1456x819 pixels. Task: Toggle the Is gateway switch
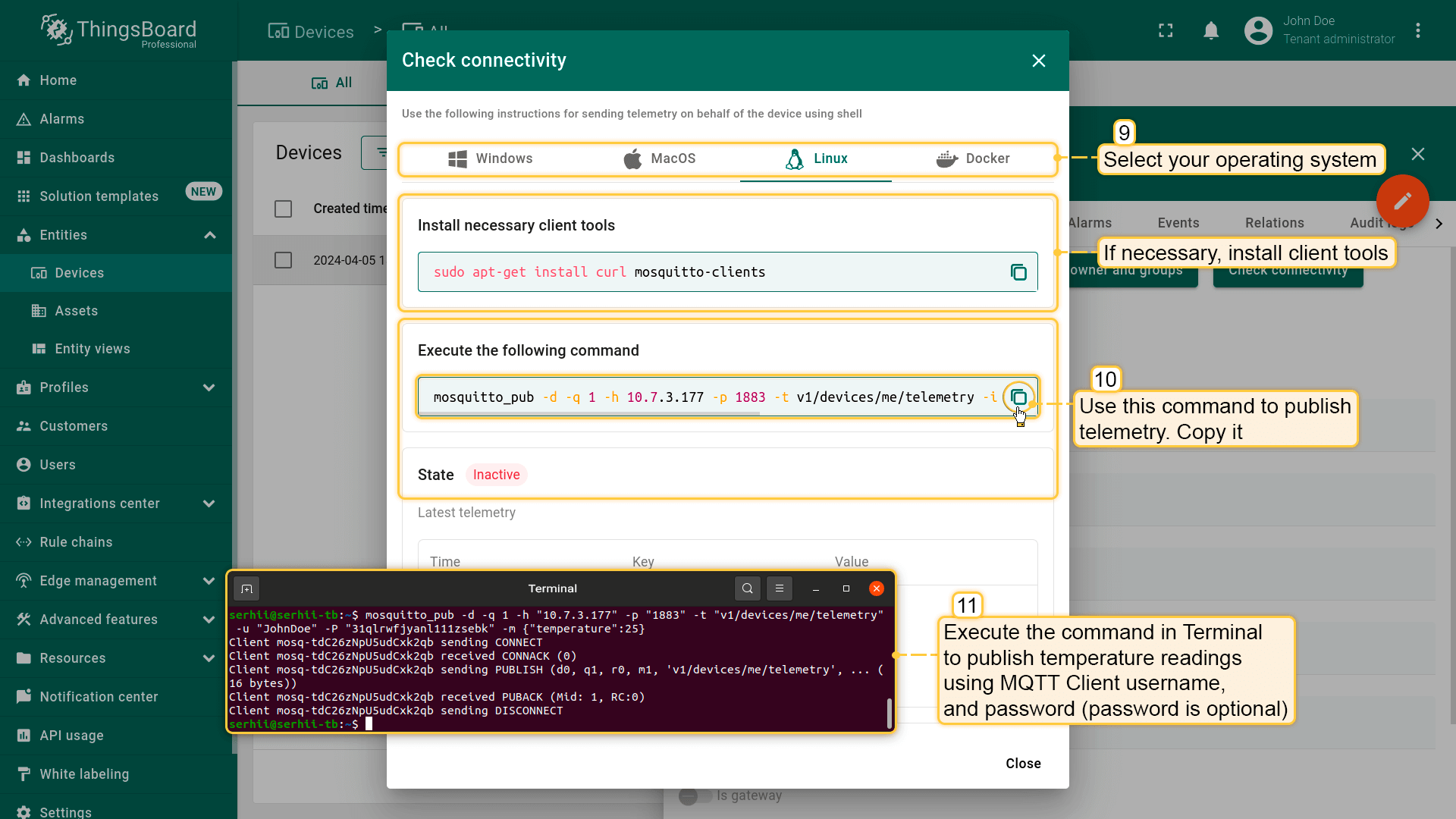pos(694,795)
